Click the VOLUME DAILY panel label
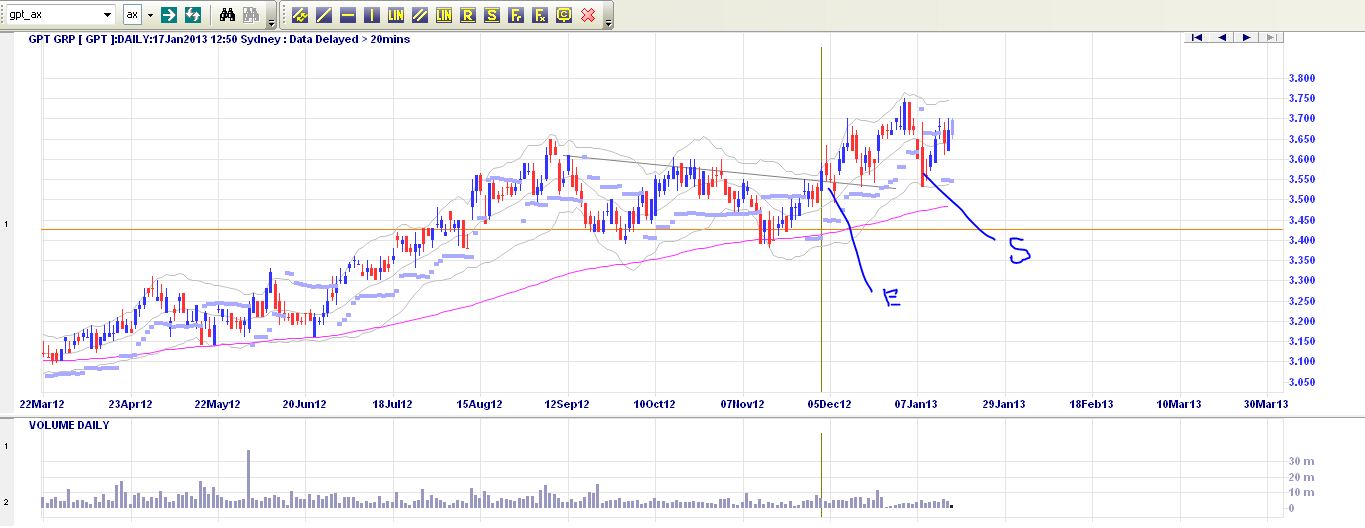 [69, 425]
